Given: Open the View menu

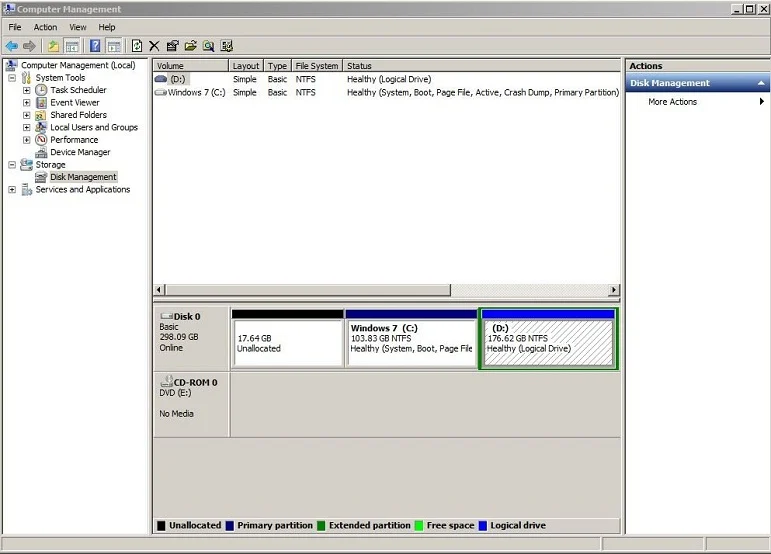Looking at the screenshot, I should (78, 27).
